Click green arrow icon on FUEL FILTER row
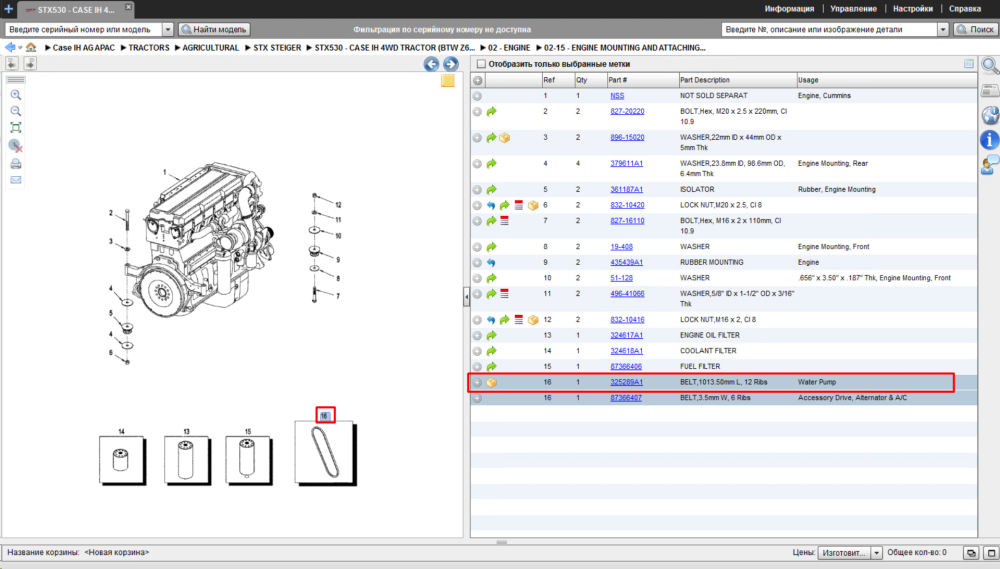The image size is (1000, 569). pos(492,367)
